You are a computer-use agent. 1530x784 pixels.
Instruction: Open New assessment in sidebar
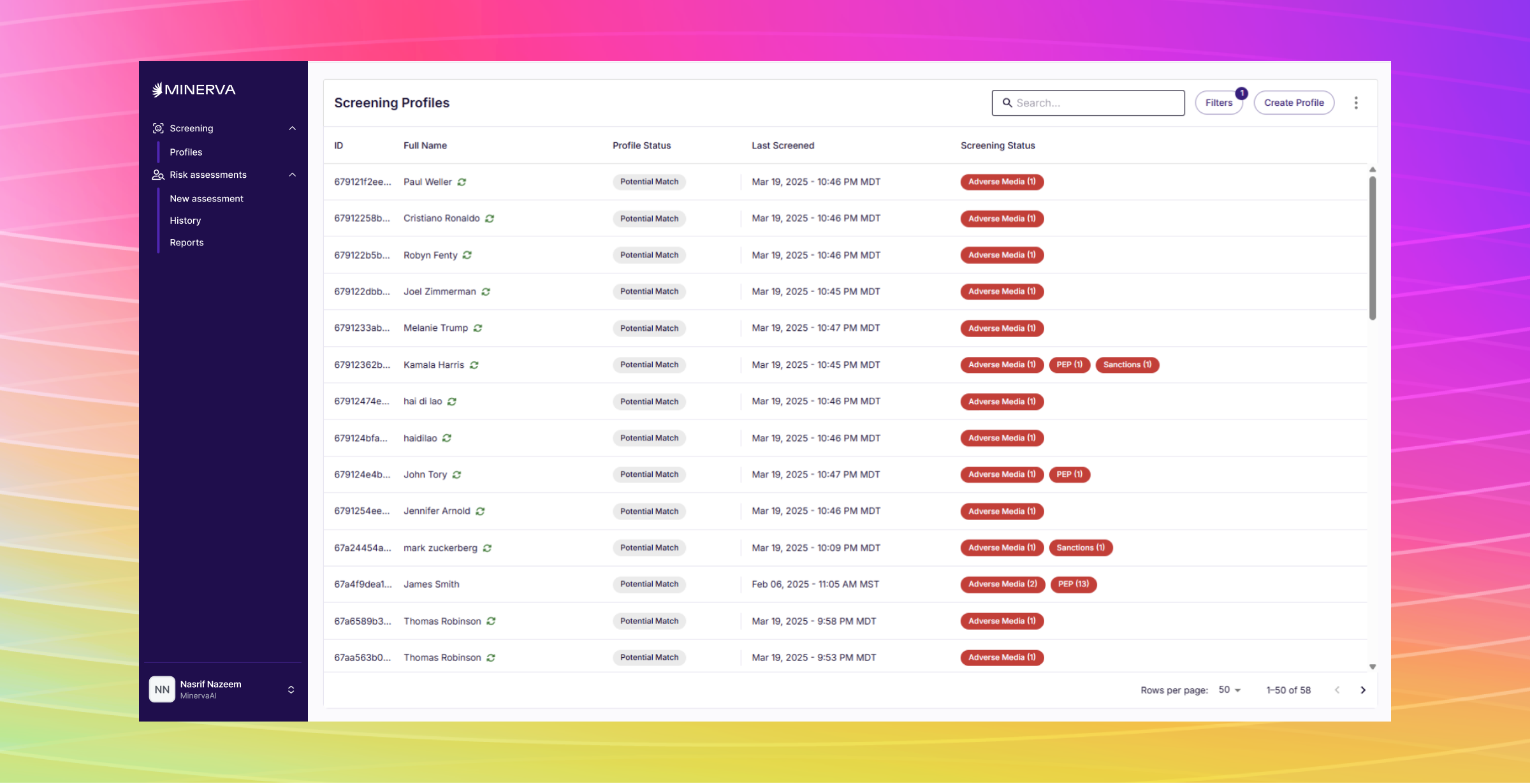click(x=207, y=199)
